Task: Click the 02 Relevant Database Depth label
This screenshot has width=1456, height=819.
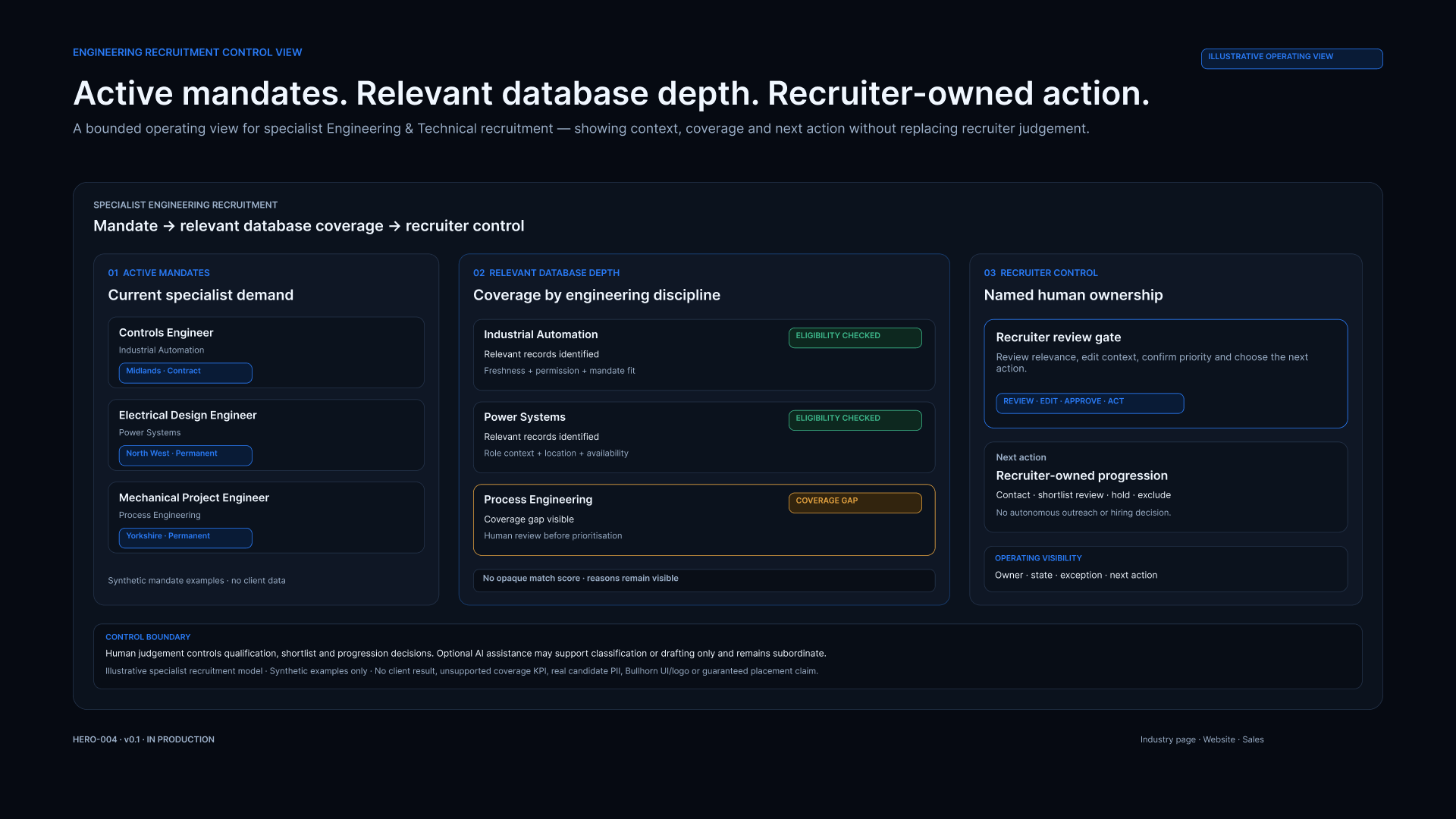Action: 546,273
